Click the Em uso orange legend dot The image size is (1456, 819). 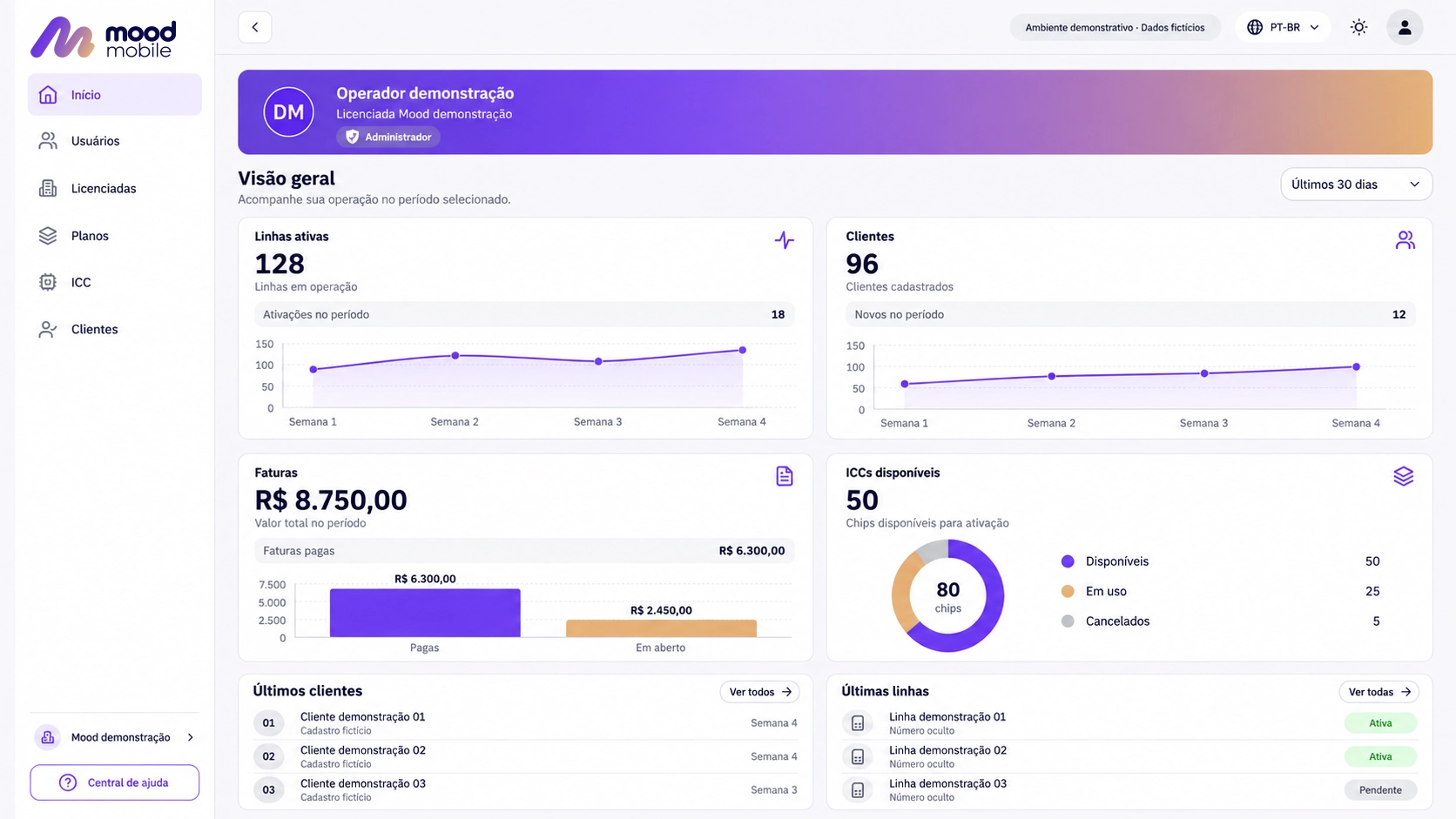click(1068, 591)
